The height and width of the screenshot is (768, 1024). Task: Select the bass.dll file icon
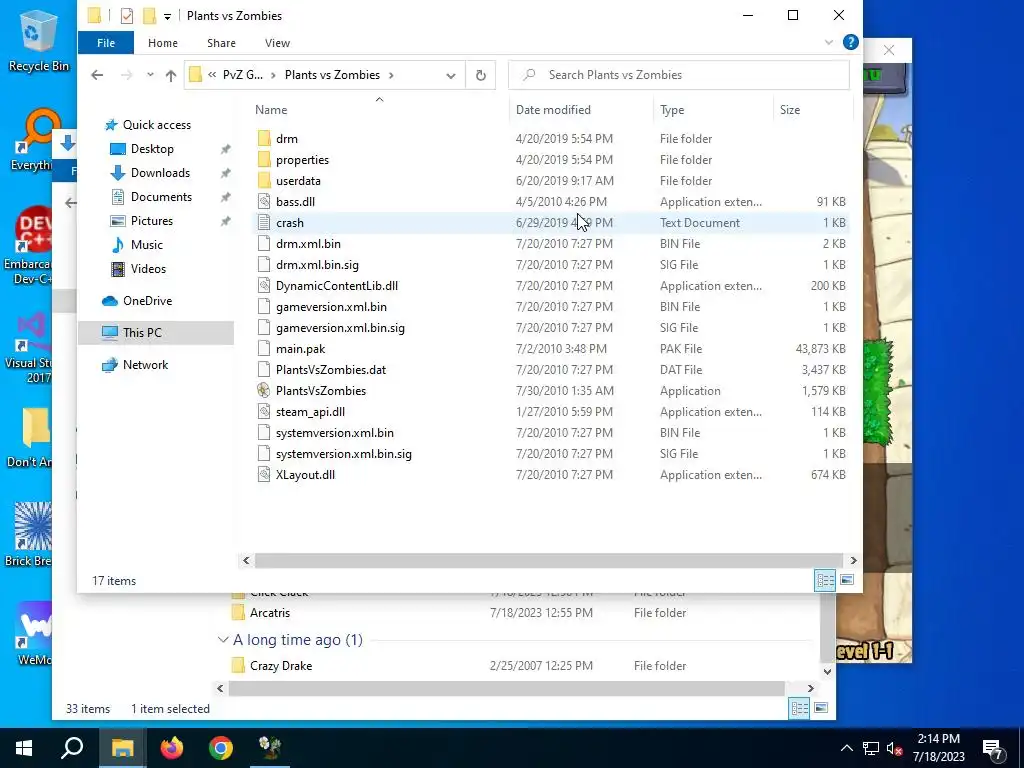point(264,202)
